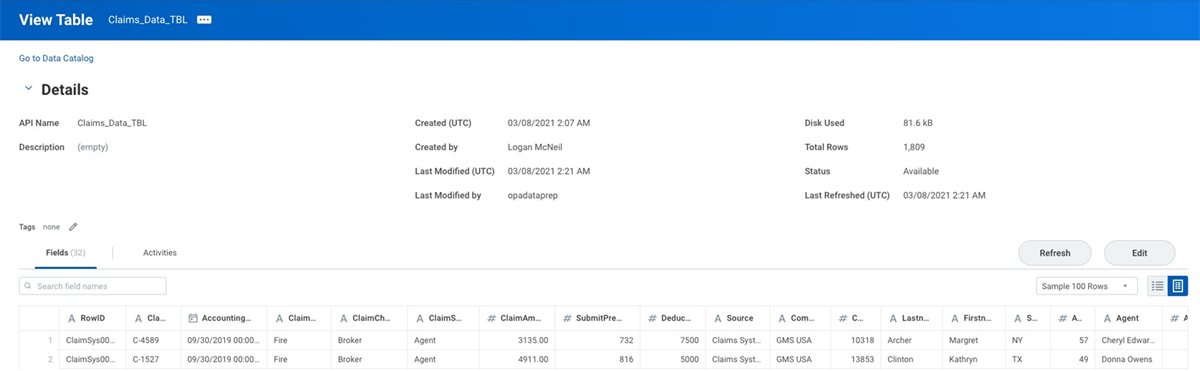Image resolution: width=1200 pixels, height=371 pixels.
Task: Switch to the field list view icon
Action: (1158, 286)
